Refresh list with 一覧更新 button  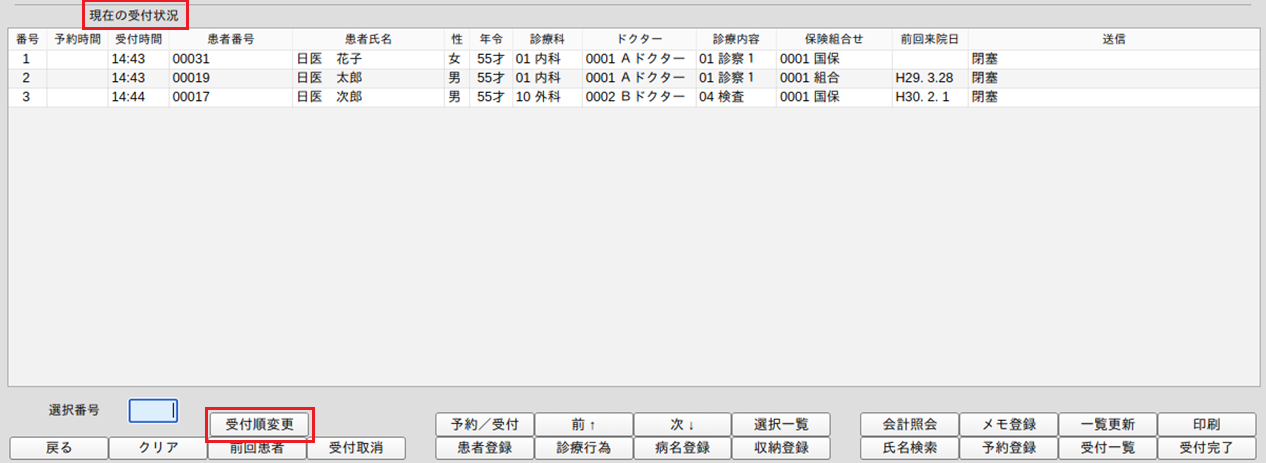click(x=1107, y=424)
